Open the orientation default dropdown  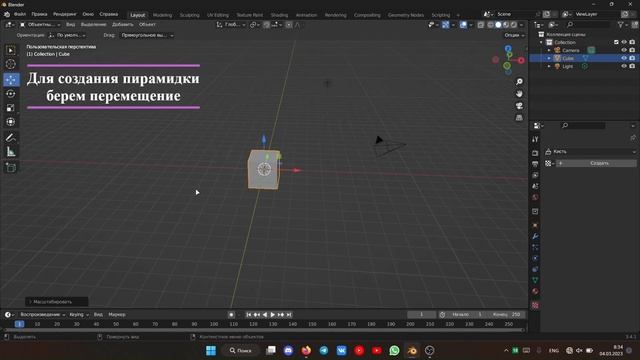pos(67,36)
